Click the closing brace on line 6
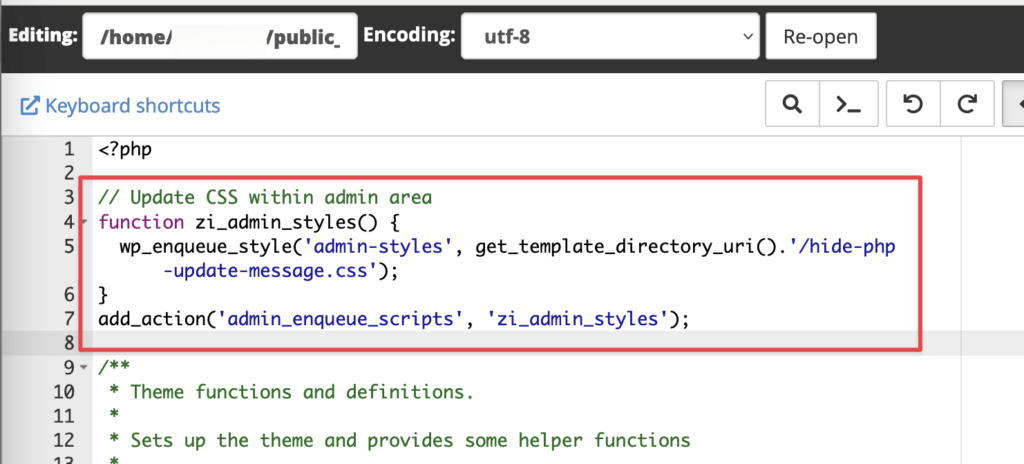 [x=103, y=295]
